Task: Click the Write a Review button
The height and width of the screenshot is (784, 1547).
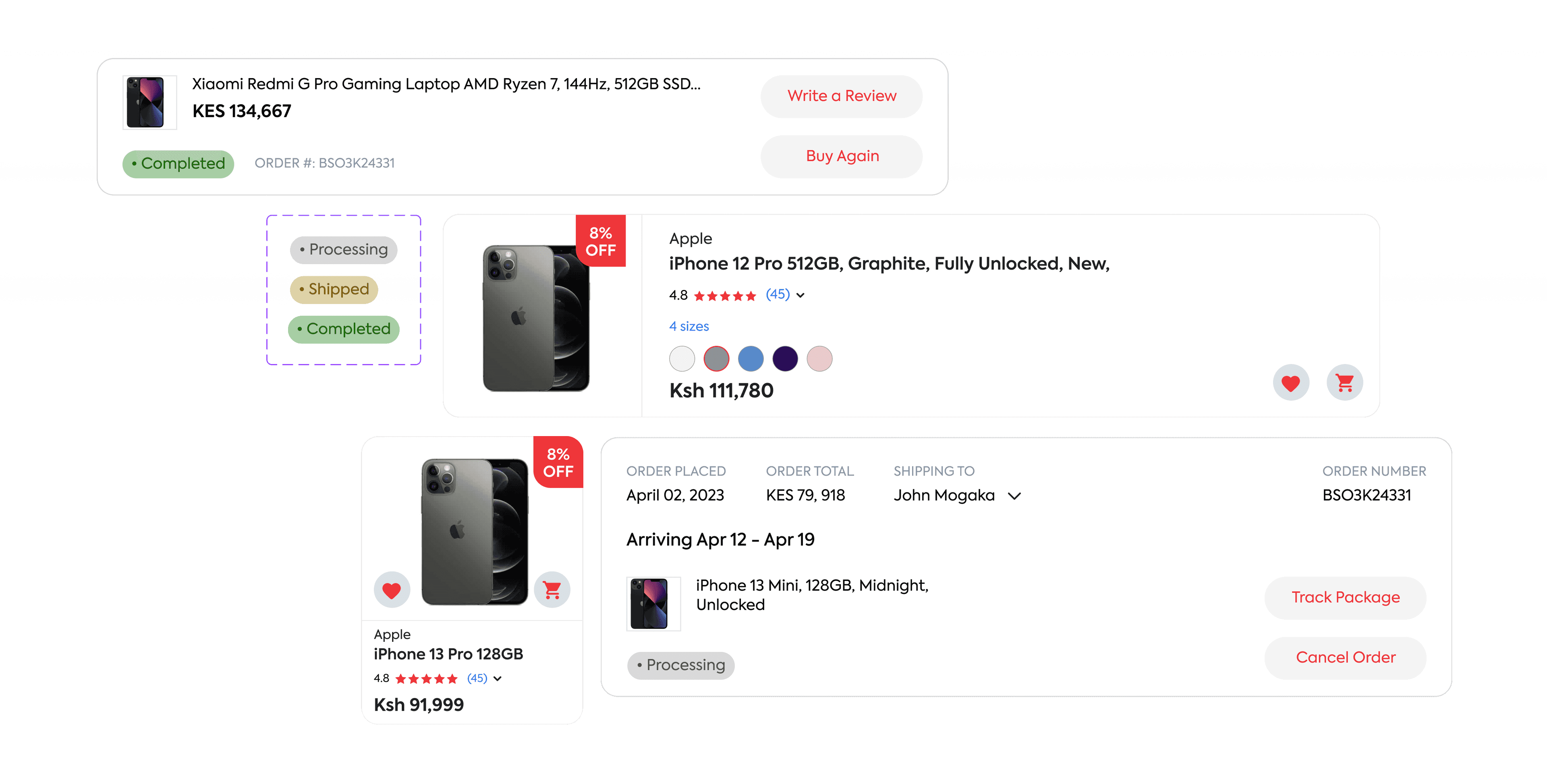Action: tap(841, 96)
